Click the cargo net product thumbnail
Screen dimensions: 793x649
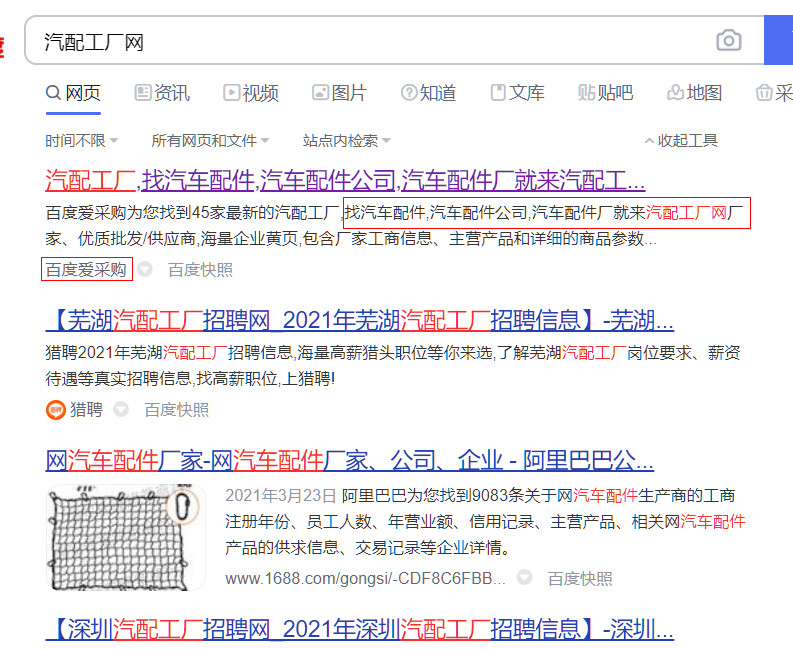(125, 537)
